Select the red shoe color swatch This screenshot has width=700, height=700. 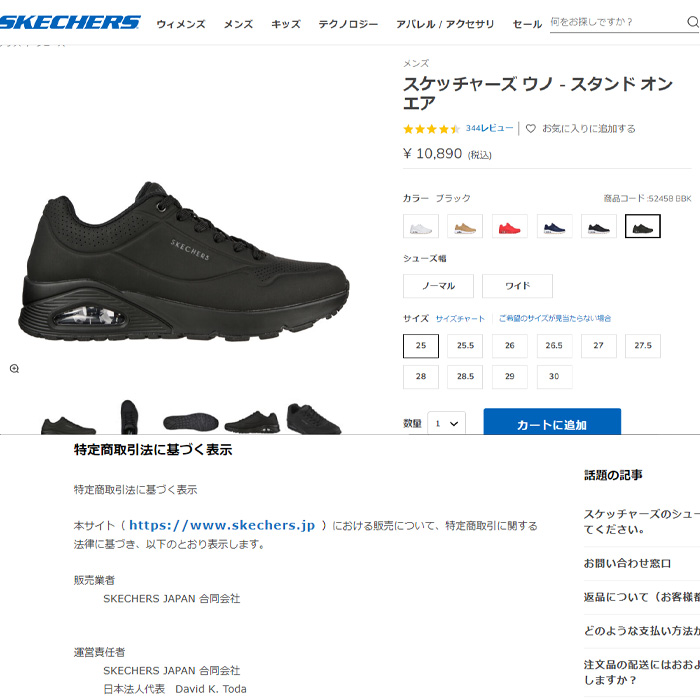[x=509, y=226]
